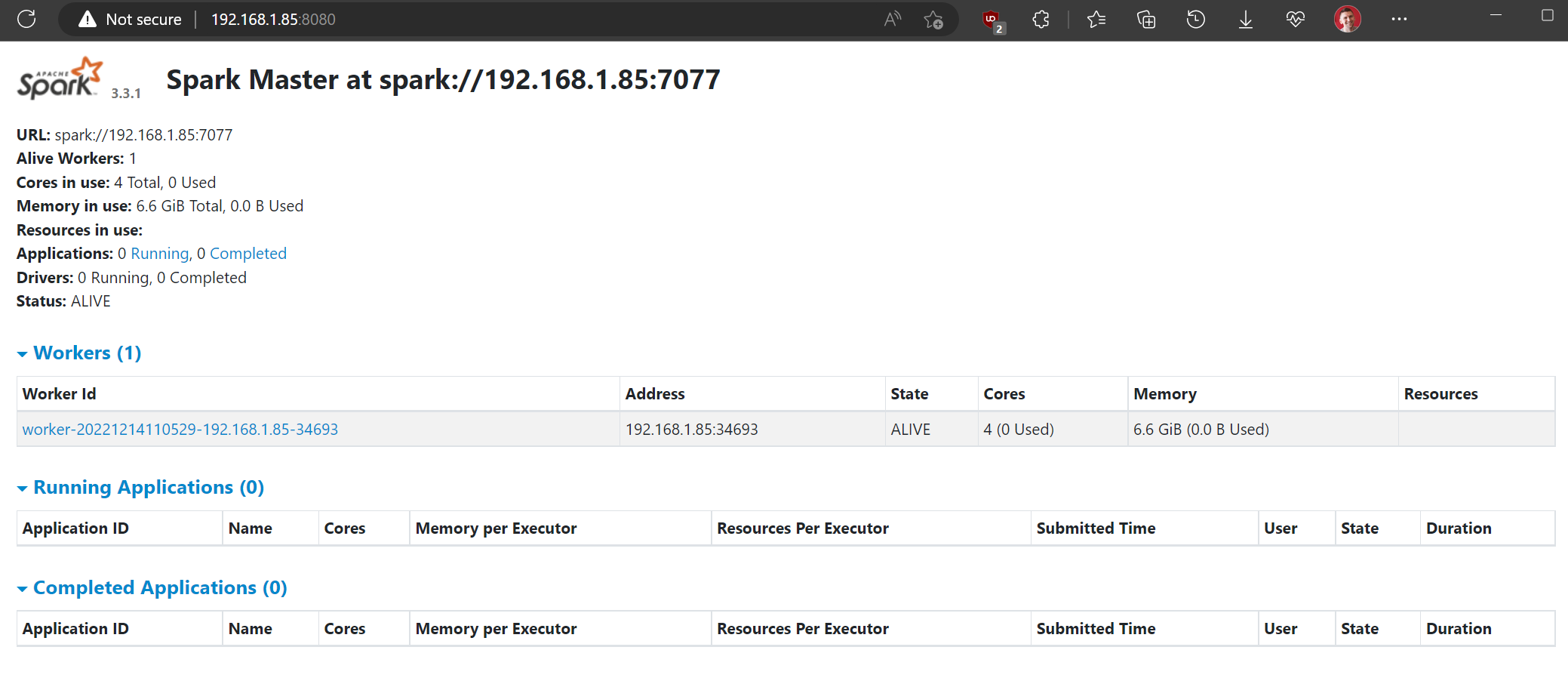The width and height of the screenshot is (1568, 684).
Task: Open the Collections icon
Action: click(x=1146, y=20)
